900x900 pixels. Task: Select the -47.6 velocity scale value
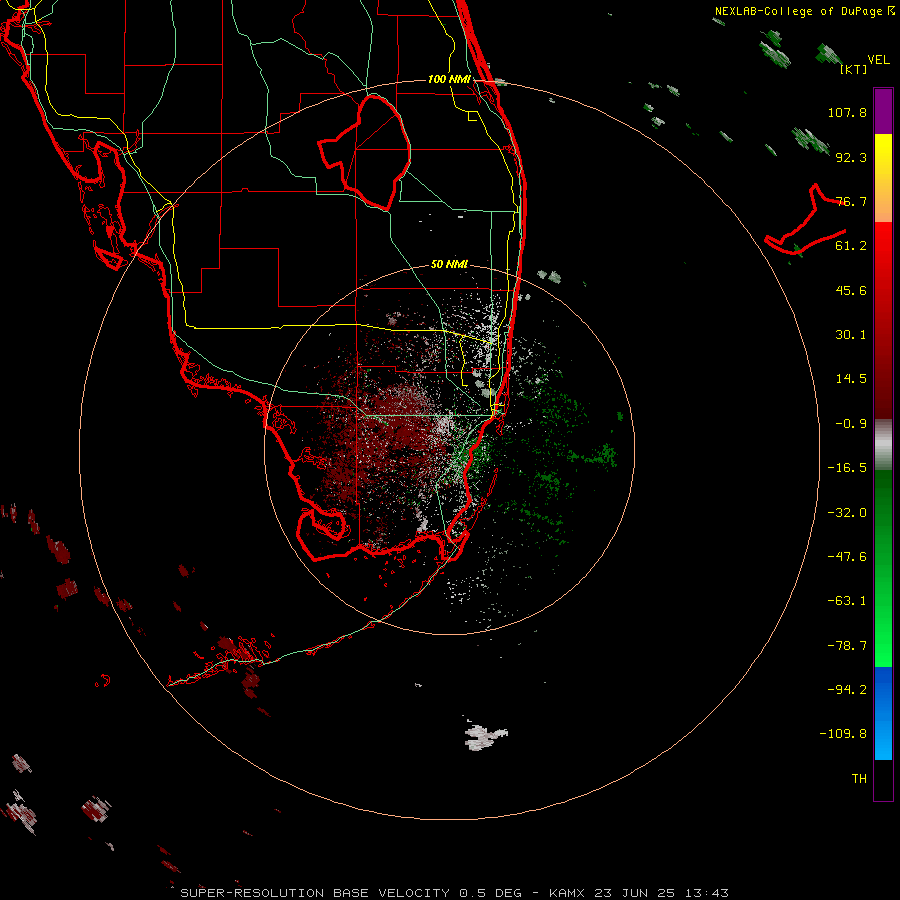click(x=847, y=557)
